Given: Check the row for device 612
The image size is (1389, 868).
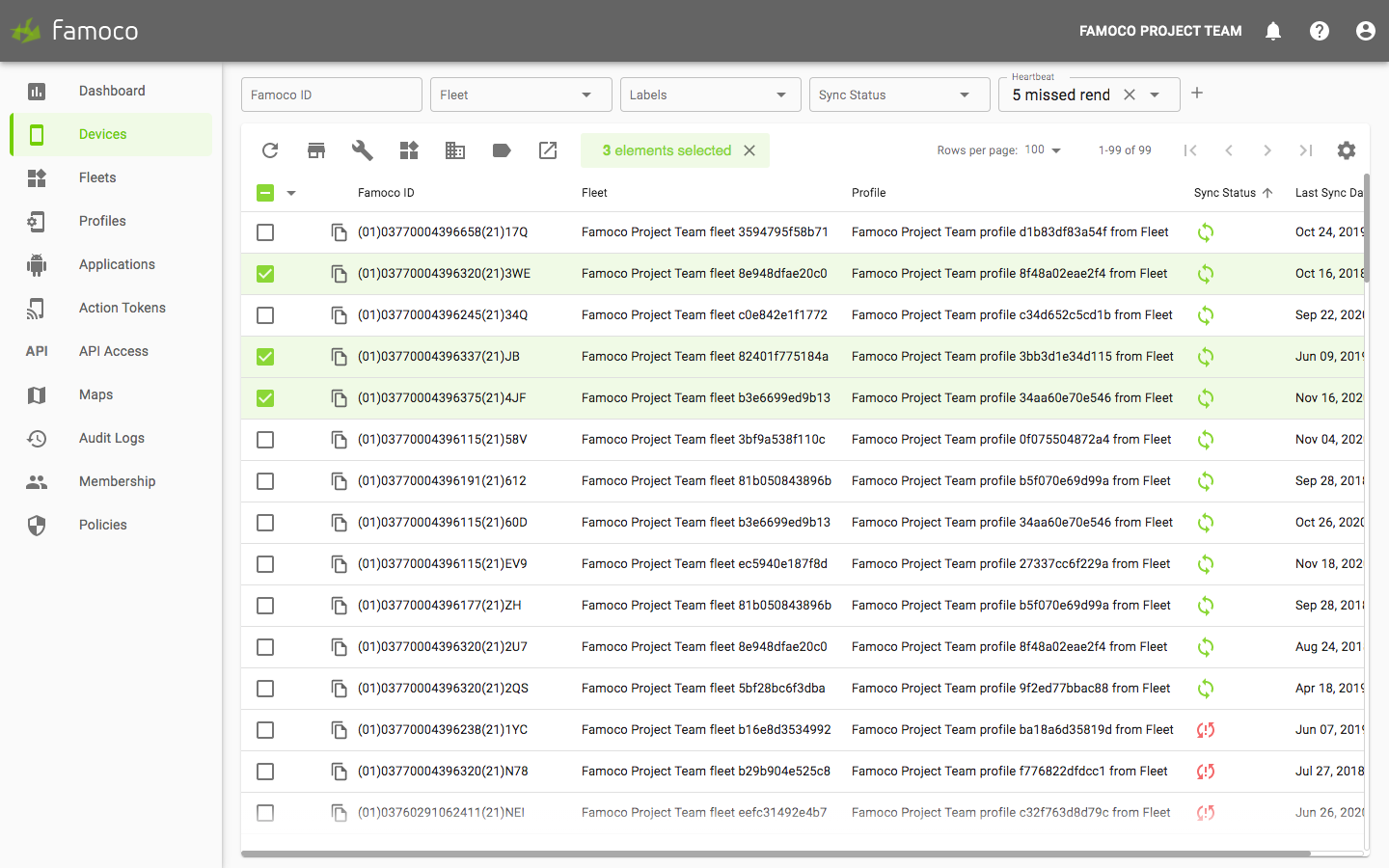Looking at the screenshot, I should pos(265,481).
